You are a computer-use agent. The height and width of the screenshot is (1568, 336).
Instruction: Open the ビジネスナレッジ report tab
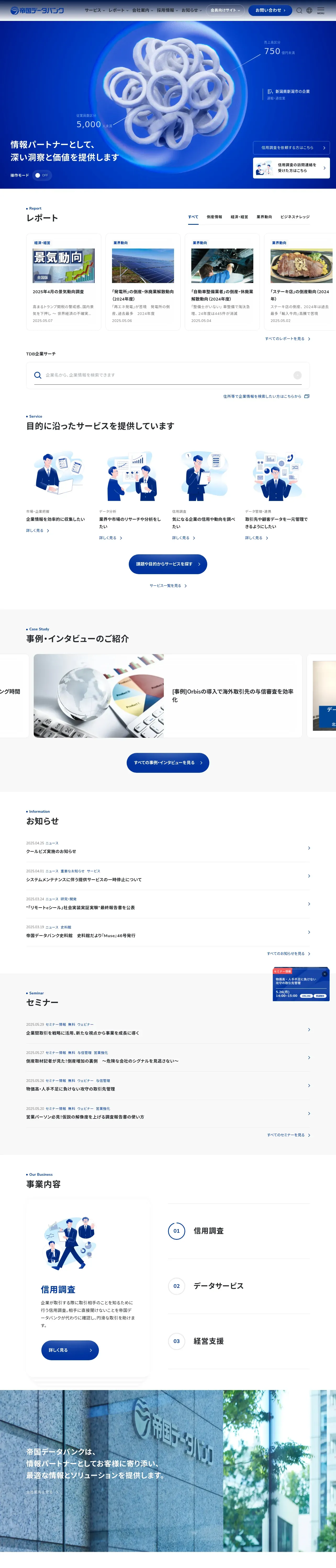[295, 217]
